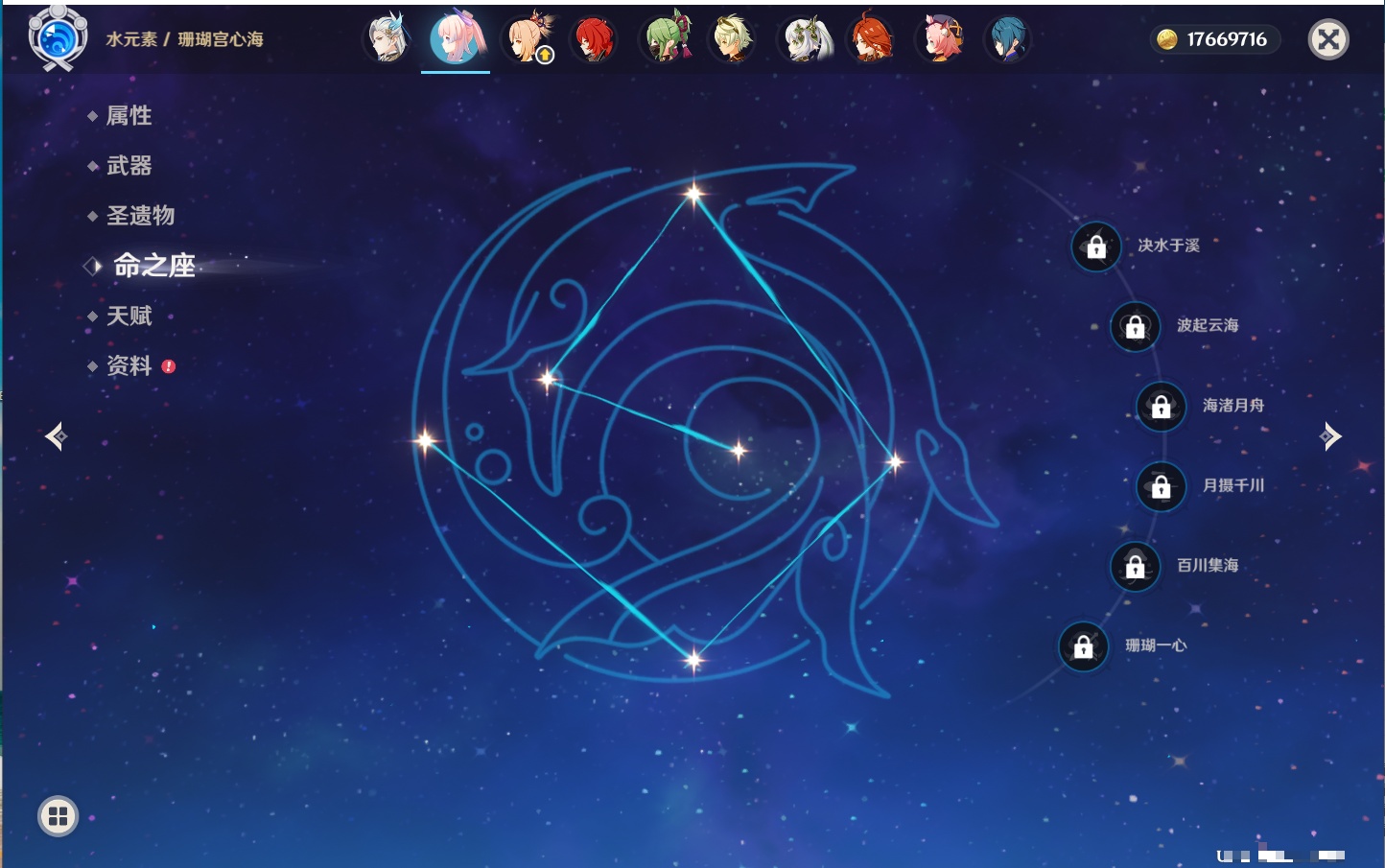The width and height of the screenshot is (1385, 868).
Task: Open the 武器 weapon menu
Action: click(129, 166)
